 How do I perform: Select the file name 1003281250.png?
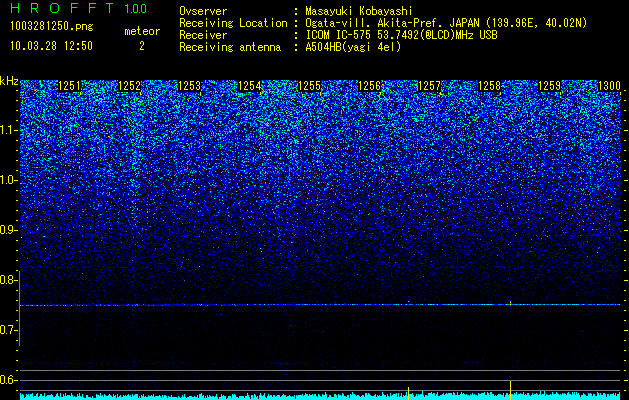tap(52, 27)
